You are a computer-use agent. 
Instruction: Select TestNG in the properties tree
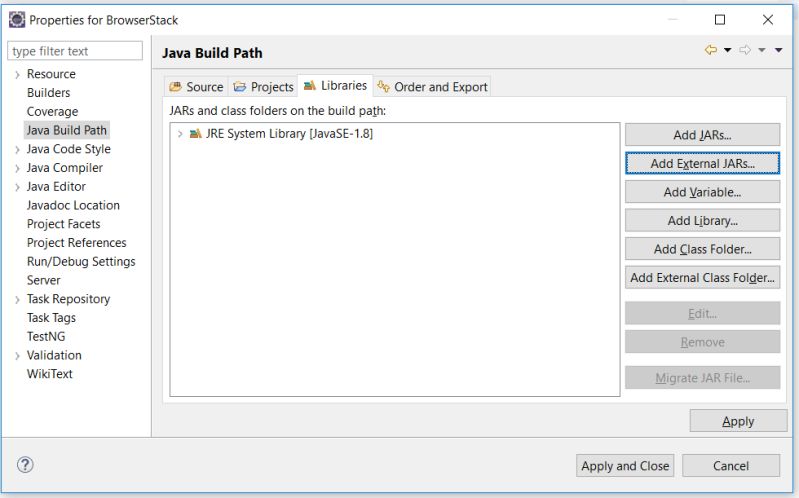(46, 336)
